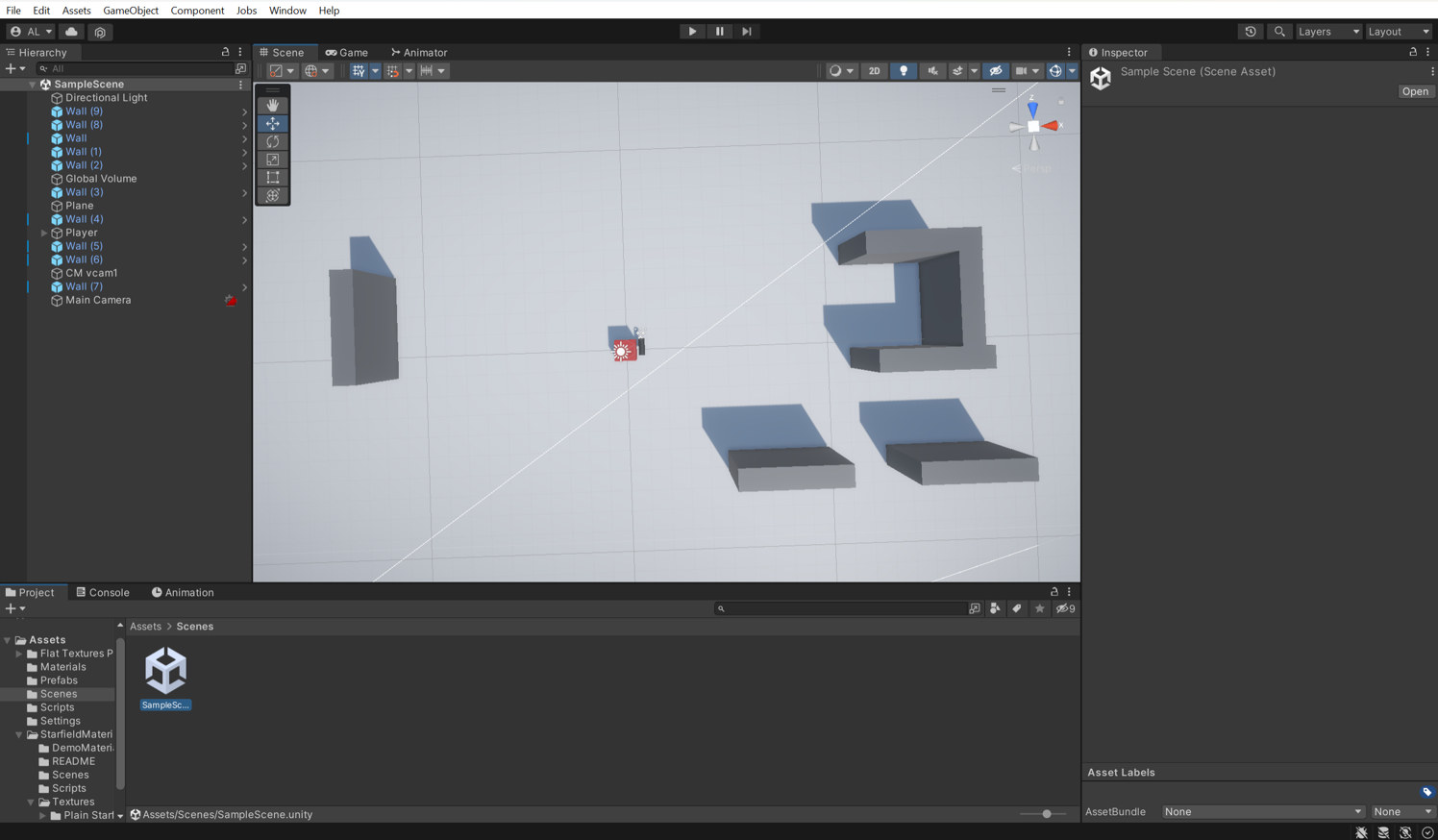Viewport: 1438px width, 840px height.
Task: Toggle scene audio mute button
Action: [x=932, y=71]
